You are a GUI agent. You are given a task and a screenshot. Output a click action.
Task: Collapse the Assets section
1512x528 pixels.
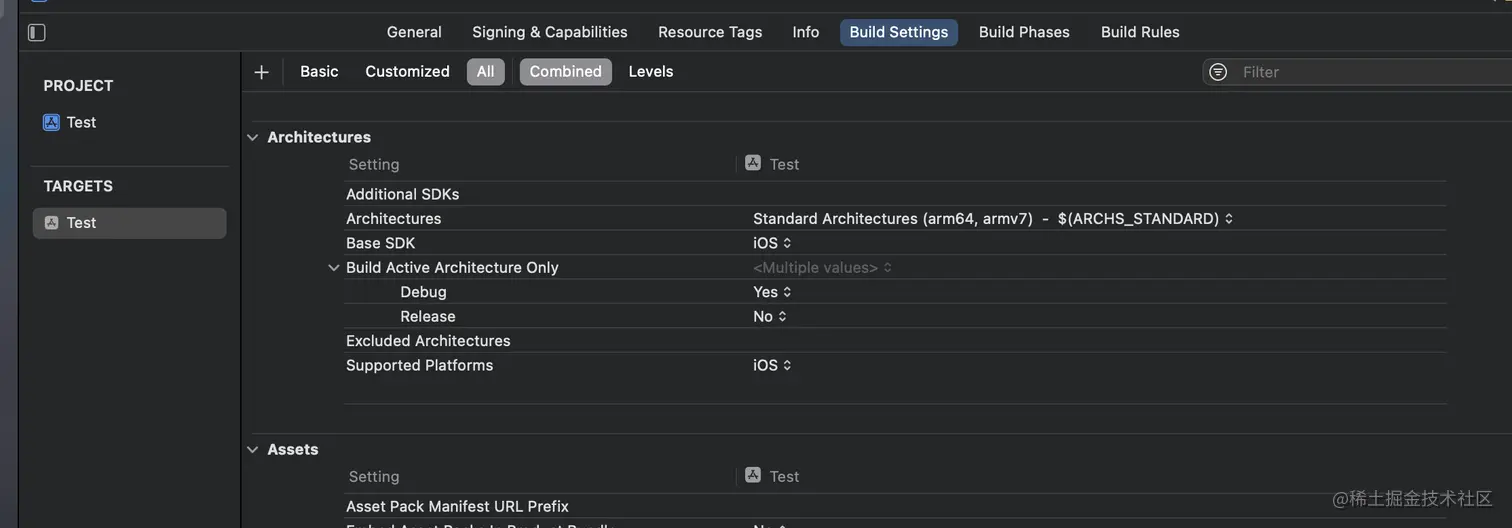[253, 450]
